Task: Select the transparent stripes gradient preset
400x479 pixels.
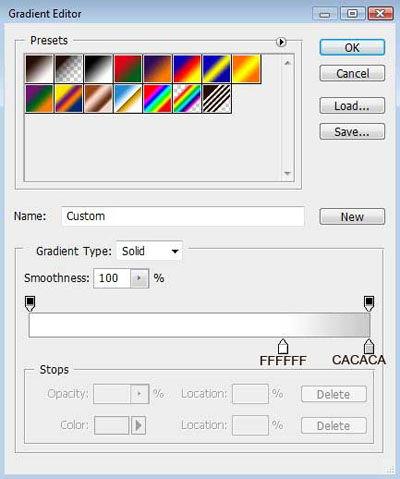Action: pyautogui.click(x=217, y=99)
